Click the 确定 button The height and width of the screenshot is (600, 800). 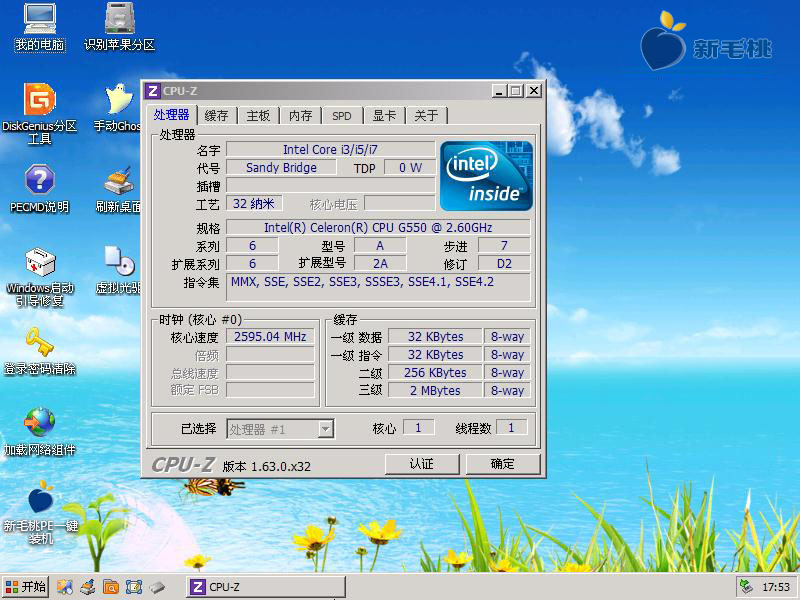[503, 464]
